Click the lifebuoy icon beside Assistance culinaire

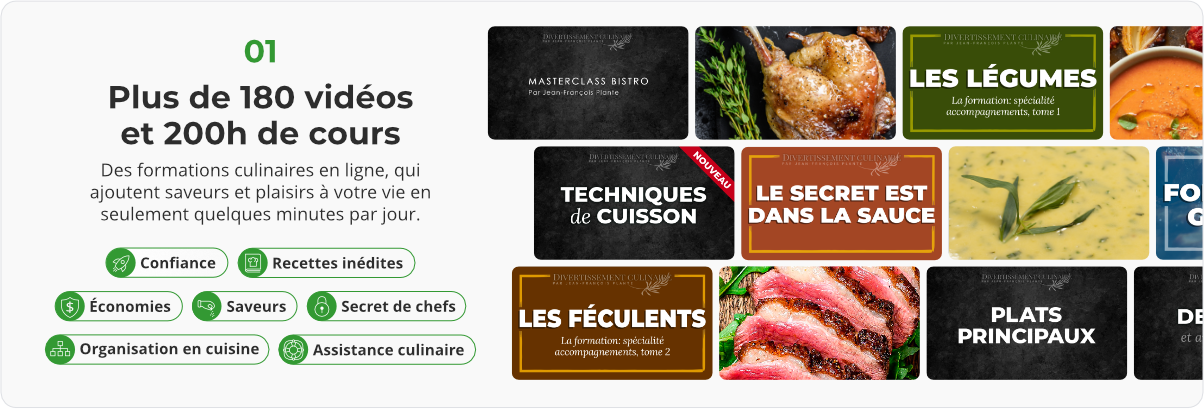(293, 350)
